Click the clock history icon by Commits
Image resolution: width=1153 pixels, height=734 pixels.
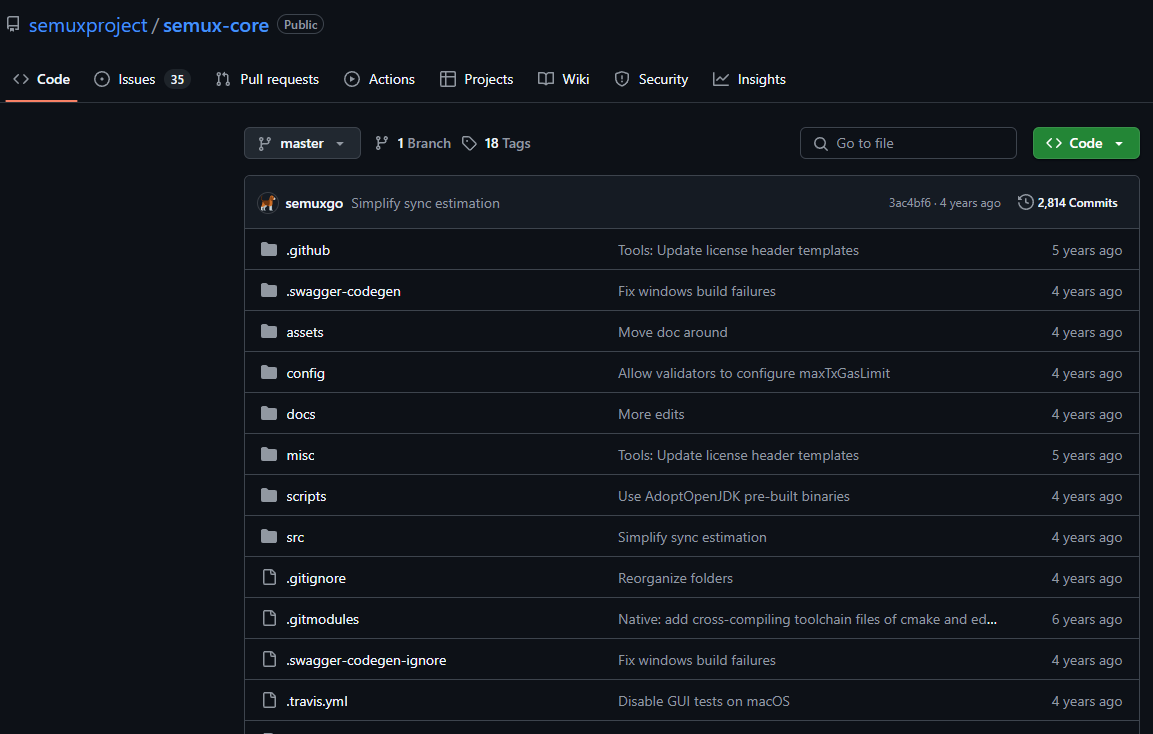click(x=1025, y=202)
